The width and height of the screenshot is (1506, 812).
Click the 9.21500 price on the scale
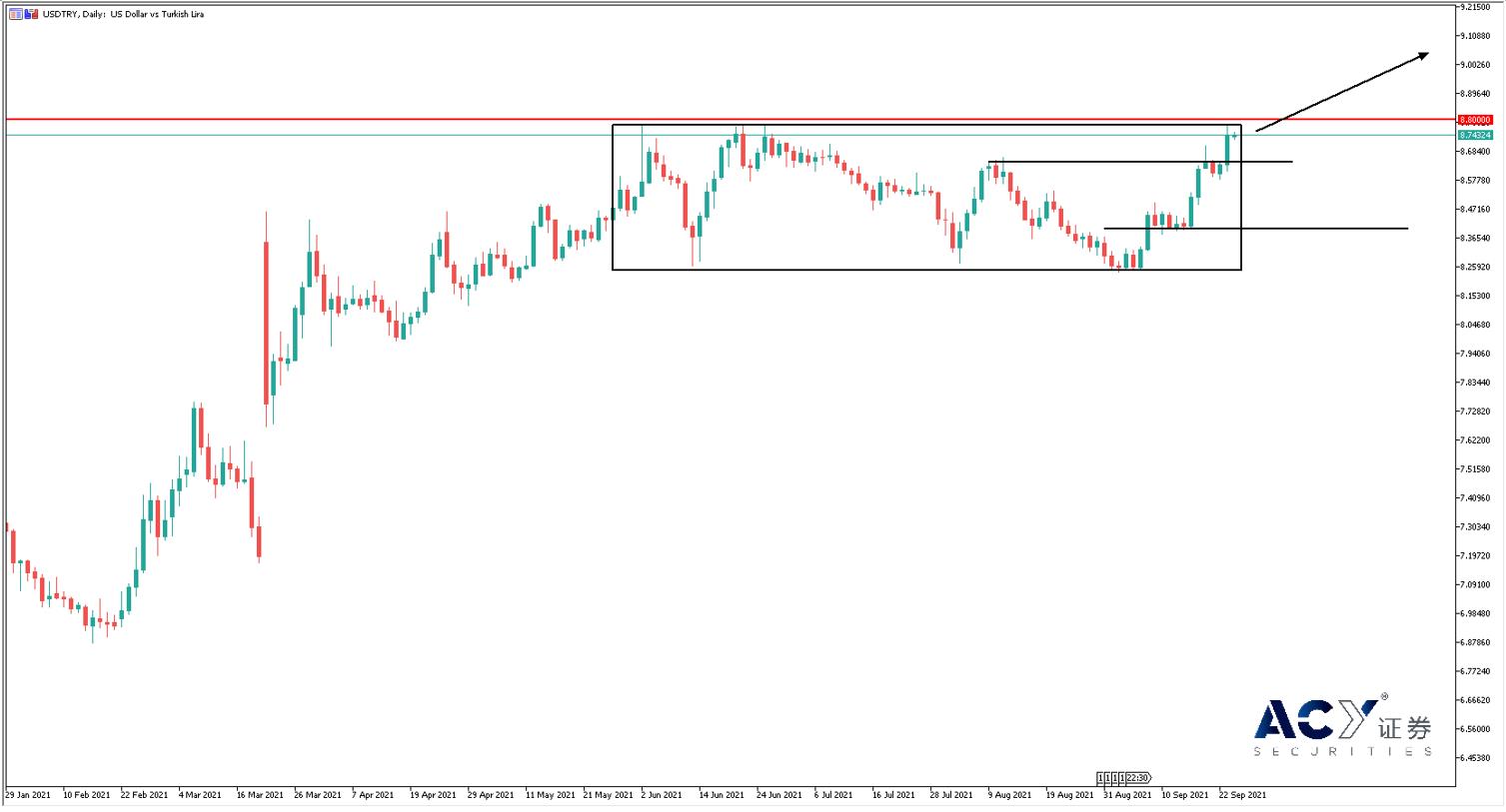click(x=1475, y=7)
